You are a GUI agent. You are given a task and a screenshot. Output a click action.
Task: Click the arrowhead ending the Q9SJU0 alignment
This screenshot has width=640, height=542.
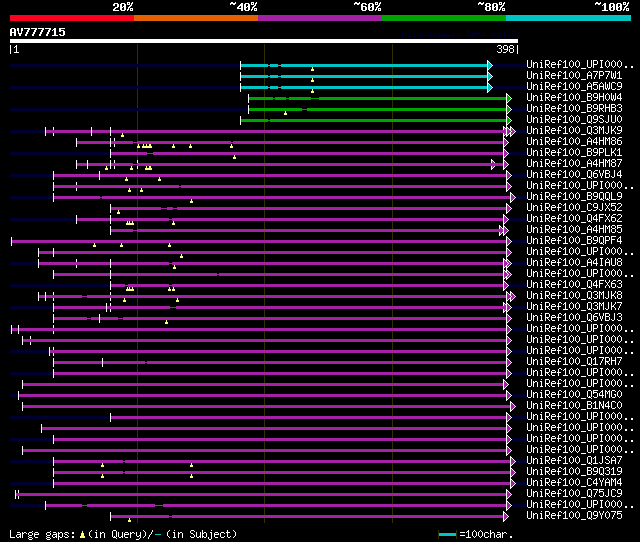coord(509,120)
